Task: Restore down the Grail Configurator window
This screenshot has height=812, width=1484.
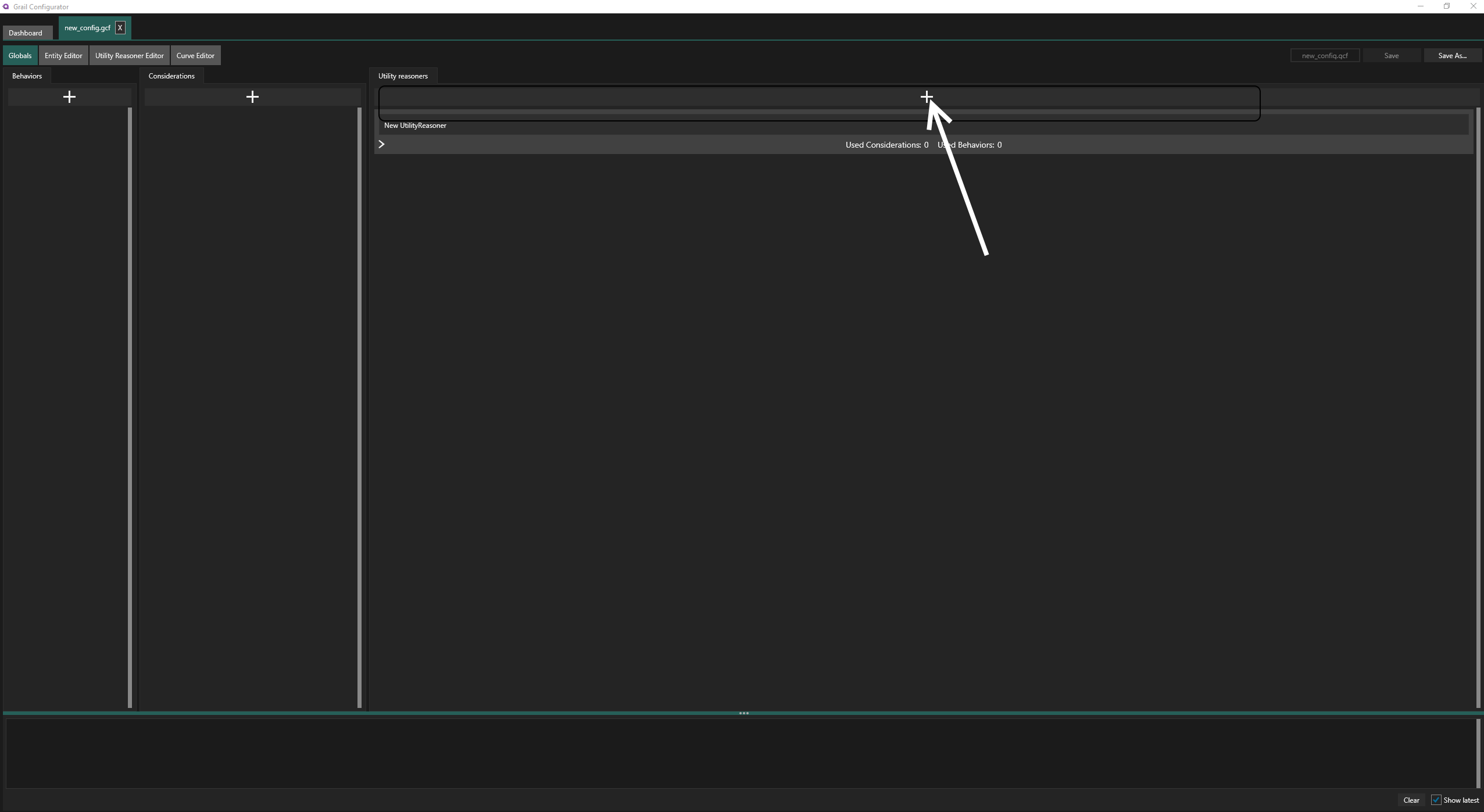Action: click(x=1447, y=6)
